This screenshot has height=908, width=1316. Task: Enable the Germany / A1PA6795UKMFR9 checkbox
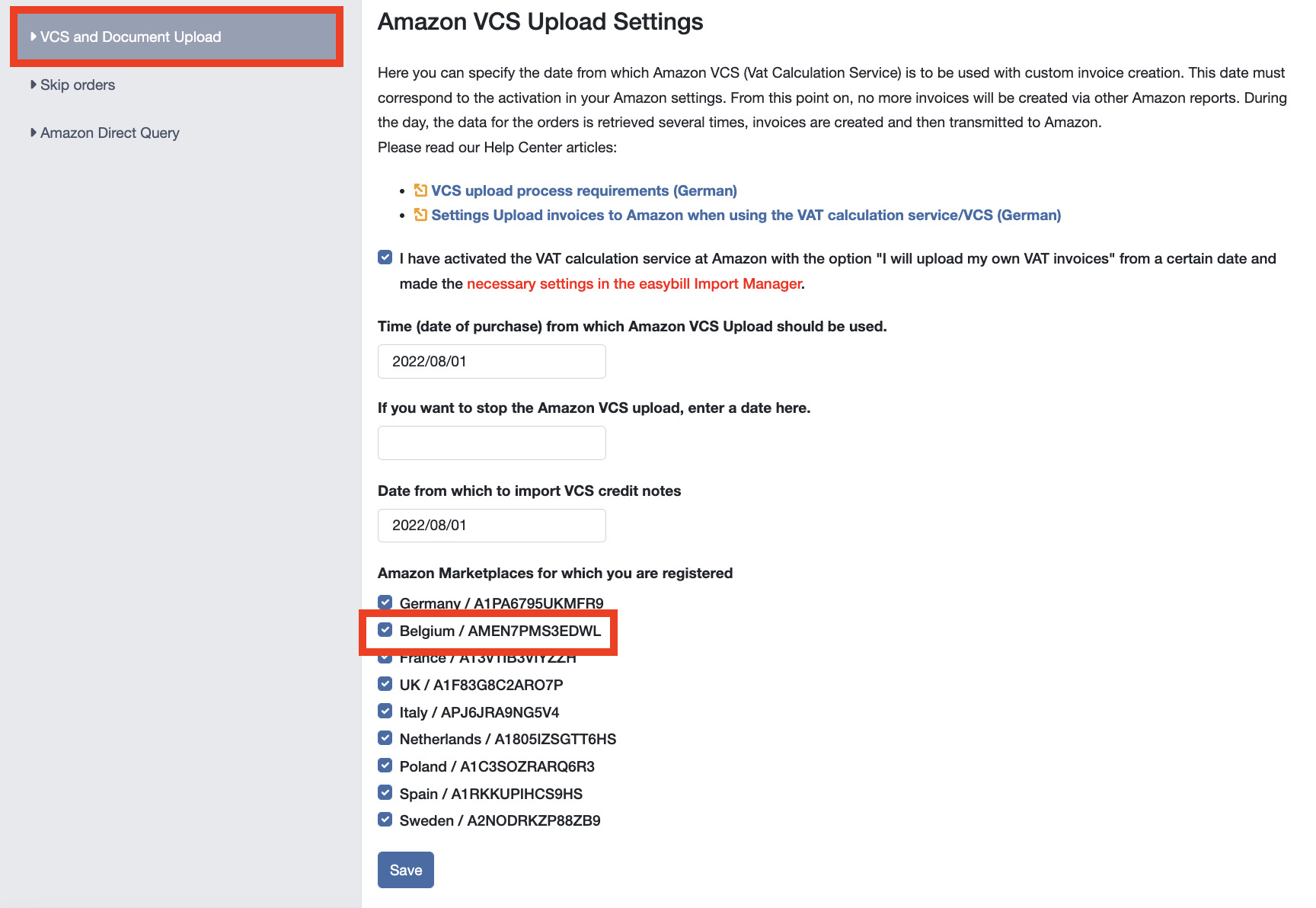pos(385,602)
